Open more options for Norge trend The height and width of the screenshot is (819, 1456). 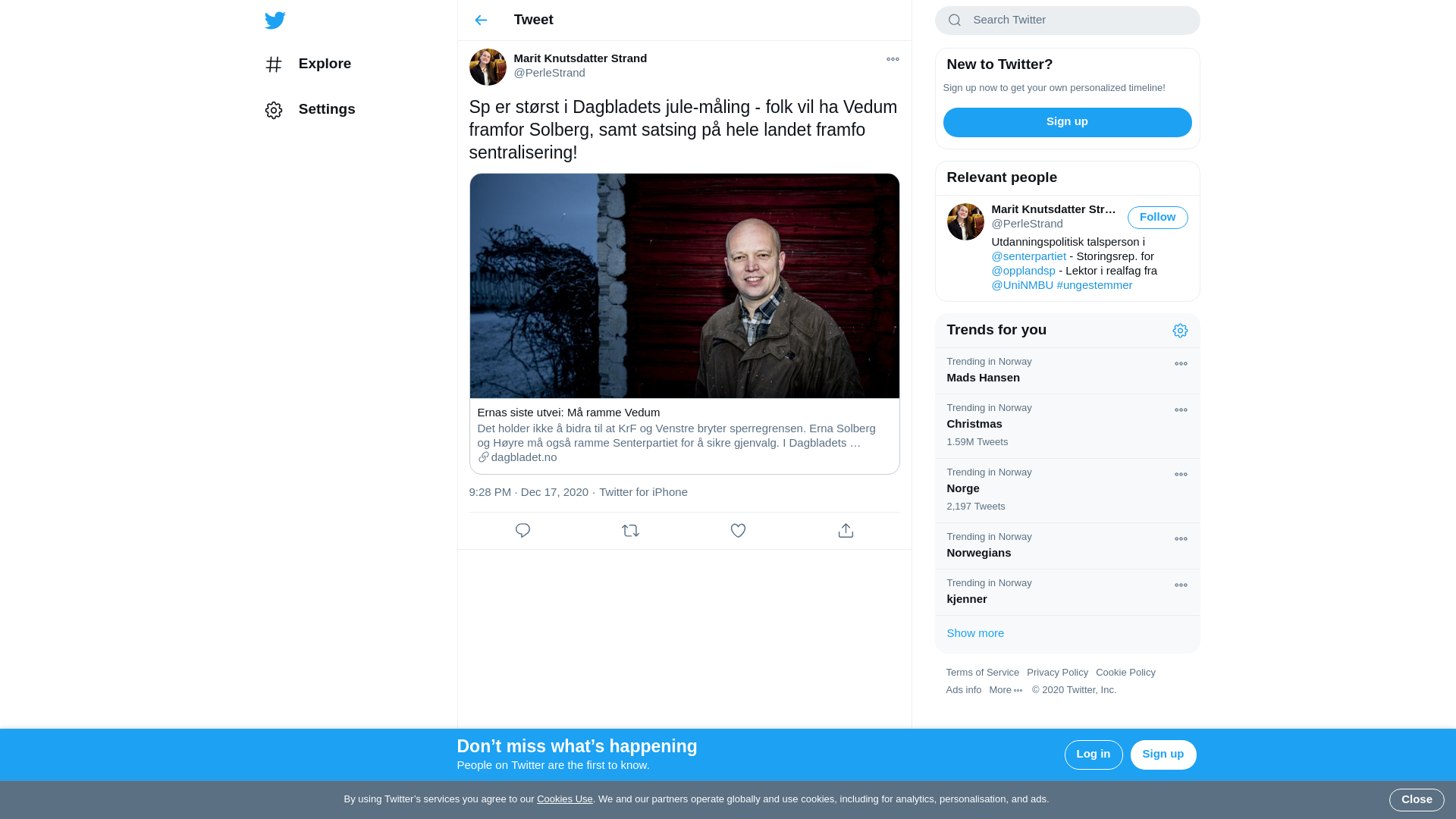(1181, 475)
